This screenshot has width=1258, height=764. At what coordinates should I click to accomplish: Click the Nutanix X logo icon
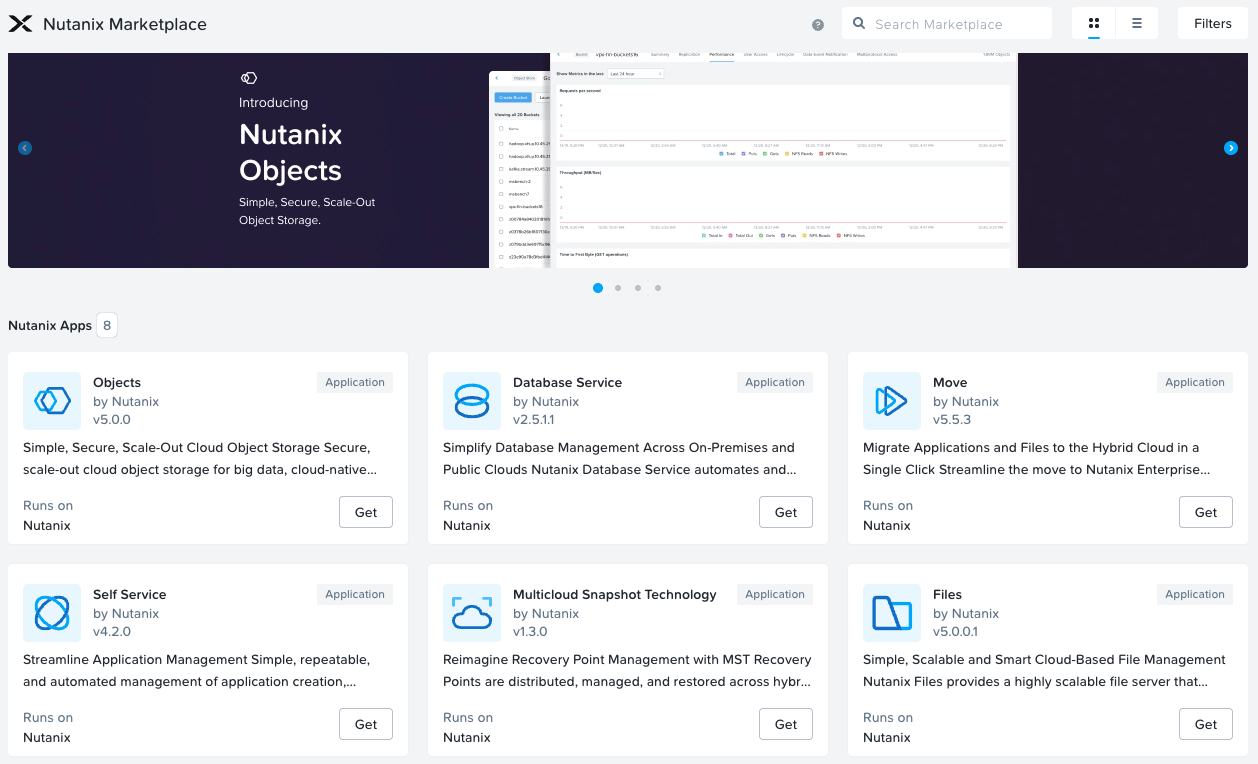point(20,24)
